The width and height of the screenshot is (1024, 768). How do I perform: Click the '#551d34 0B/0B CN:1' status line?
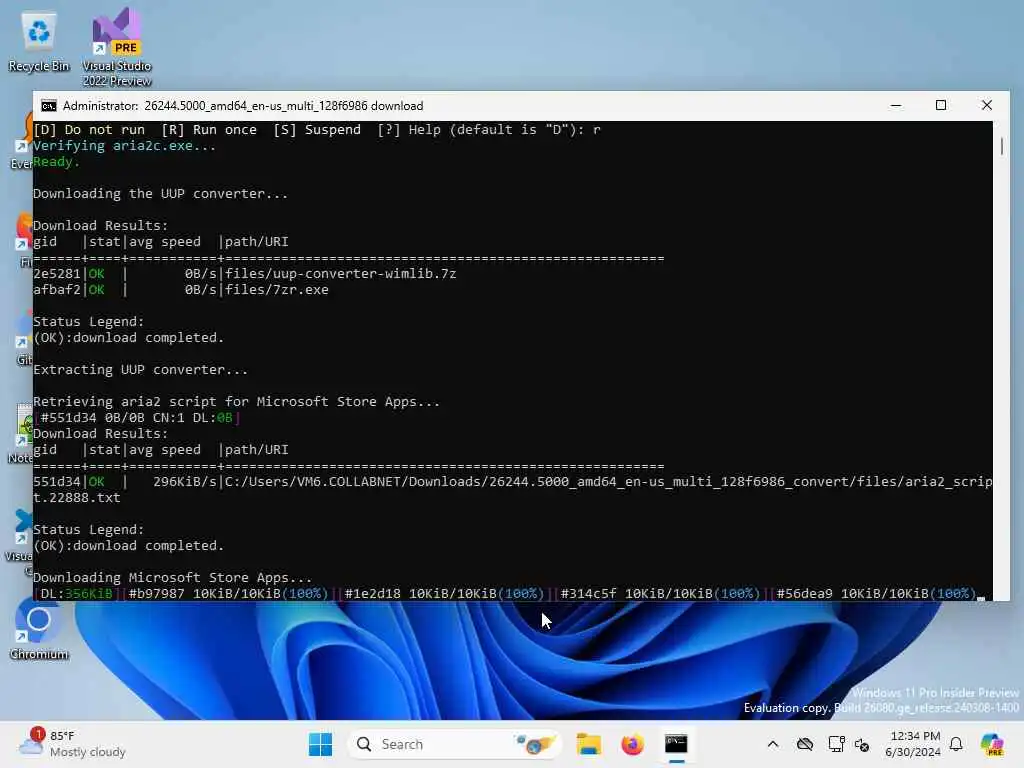(x=137, y=418)
